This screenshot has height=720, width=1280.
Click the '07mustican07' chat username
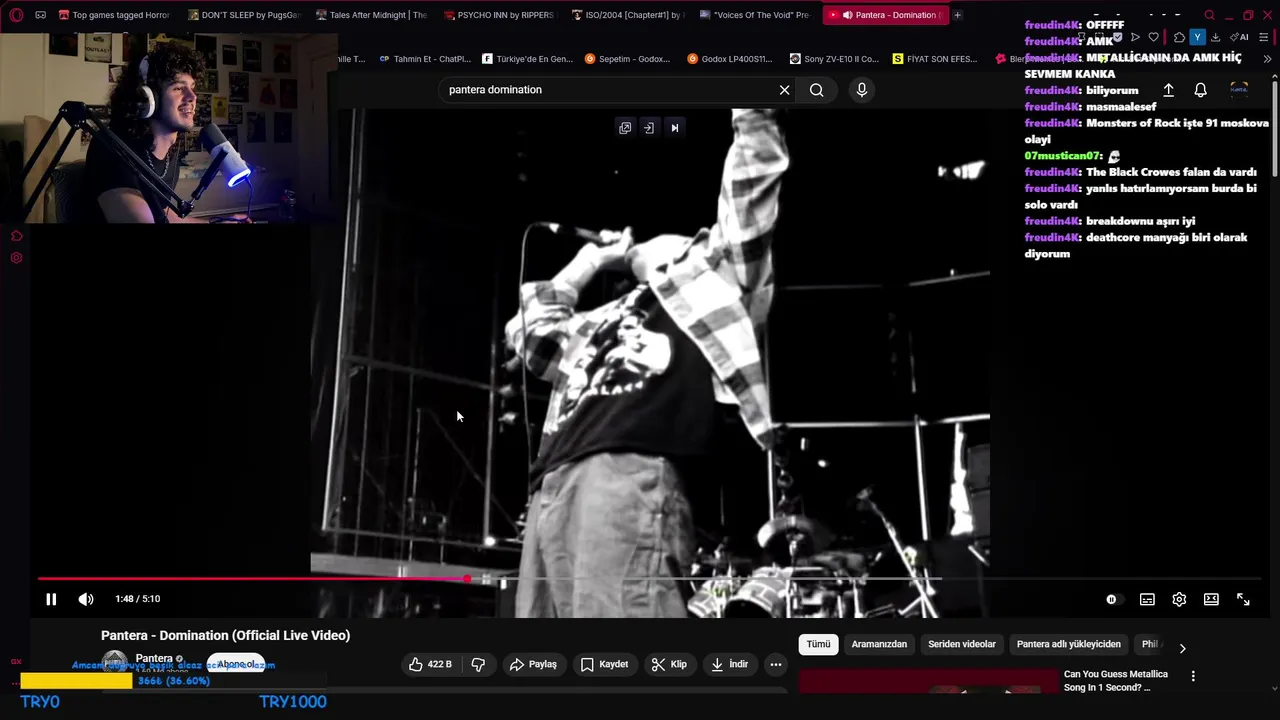pyautogui.click(x=1063, y=156)
